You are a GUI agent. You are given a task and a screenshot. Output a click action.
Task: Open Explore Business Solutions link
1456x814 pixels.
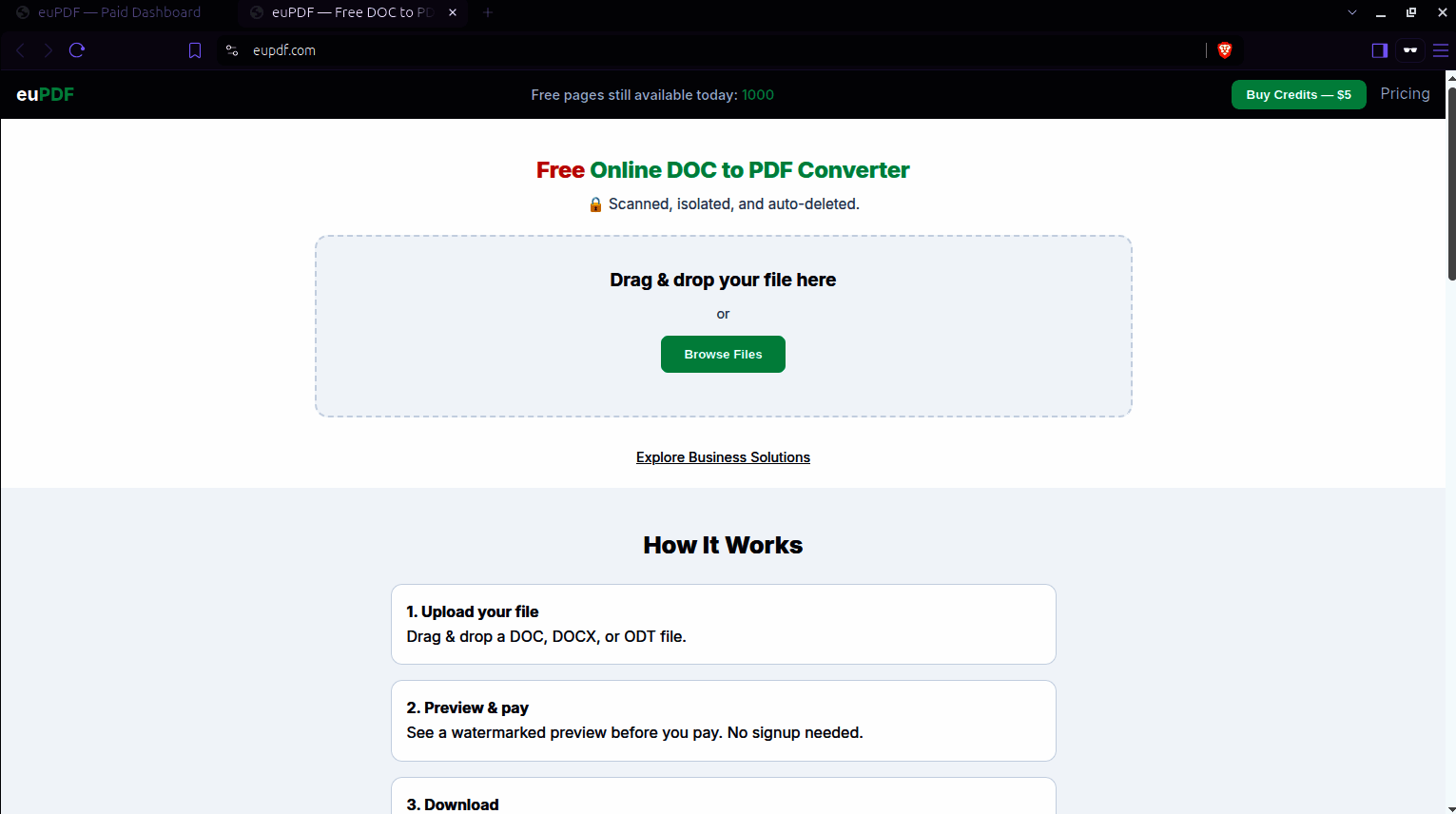(723, 457)
